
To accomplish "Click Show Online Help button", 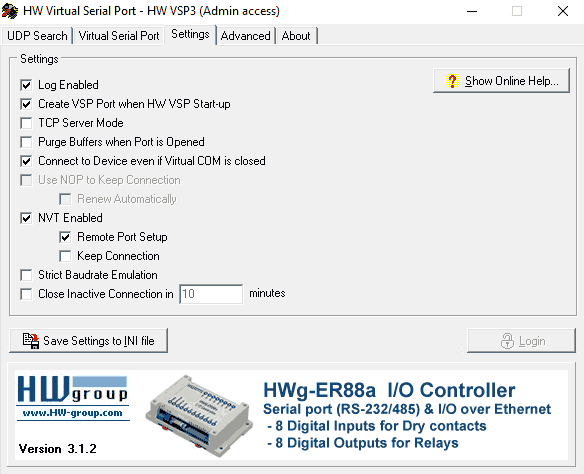I will coord(501,80).
